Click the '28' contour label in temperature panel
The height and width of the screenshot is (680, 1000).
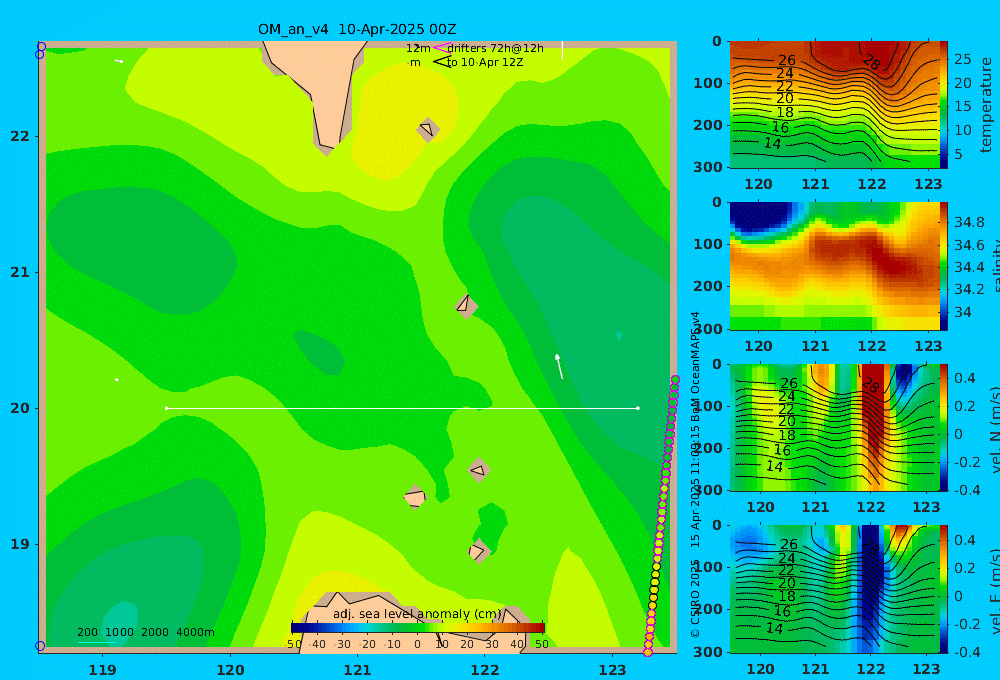coord(871,62)
